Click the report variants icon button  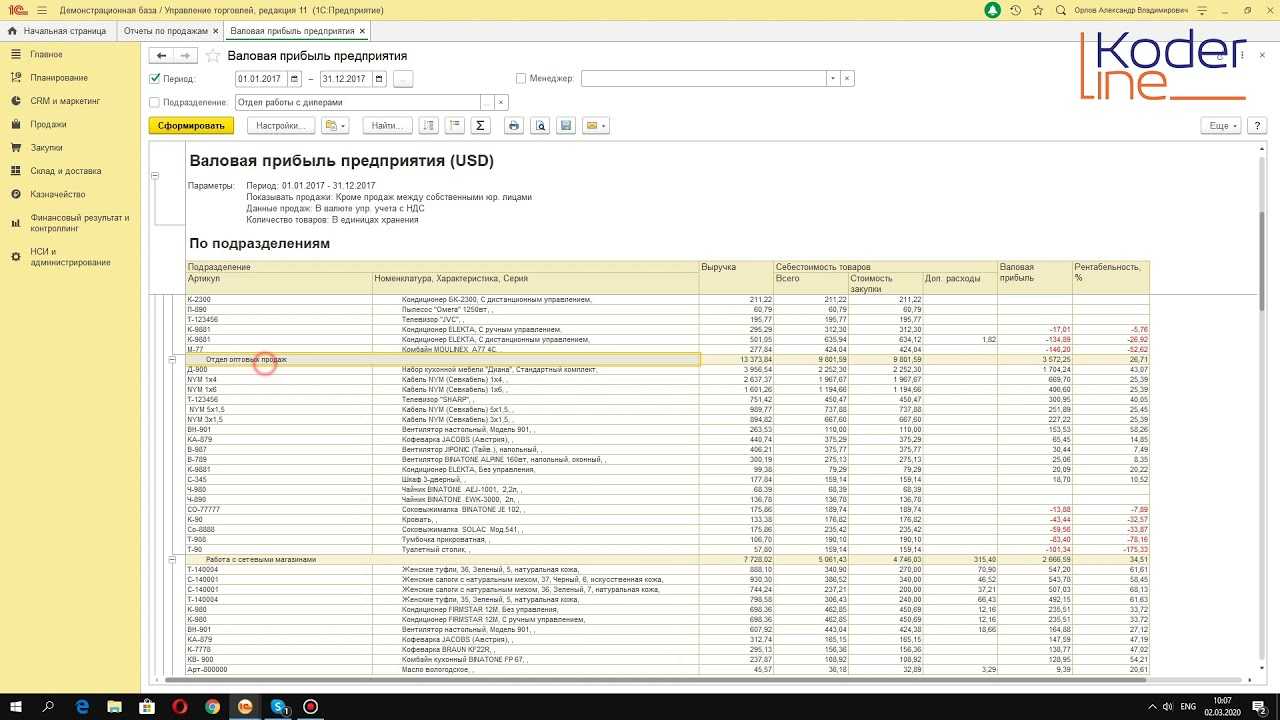point(335,126)
